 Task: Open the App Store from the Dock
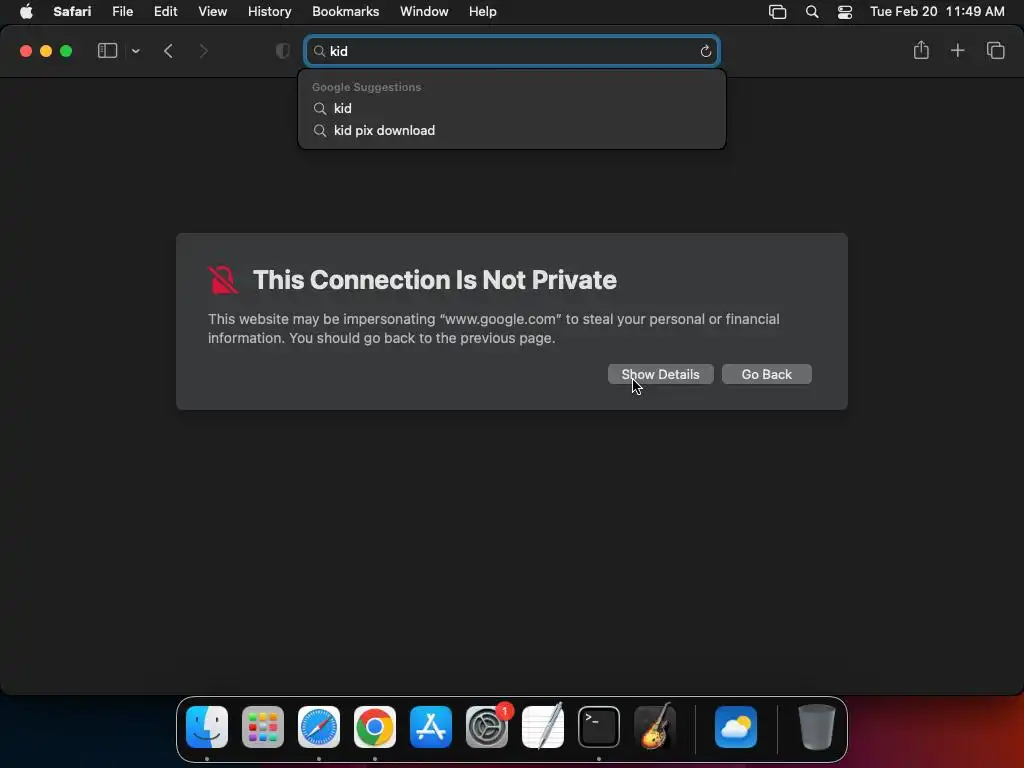pyautogui.click(x=431, y=727)
